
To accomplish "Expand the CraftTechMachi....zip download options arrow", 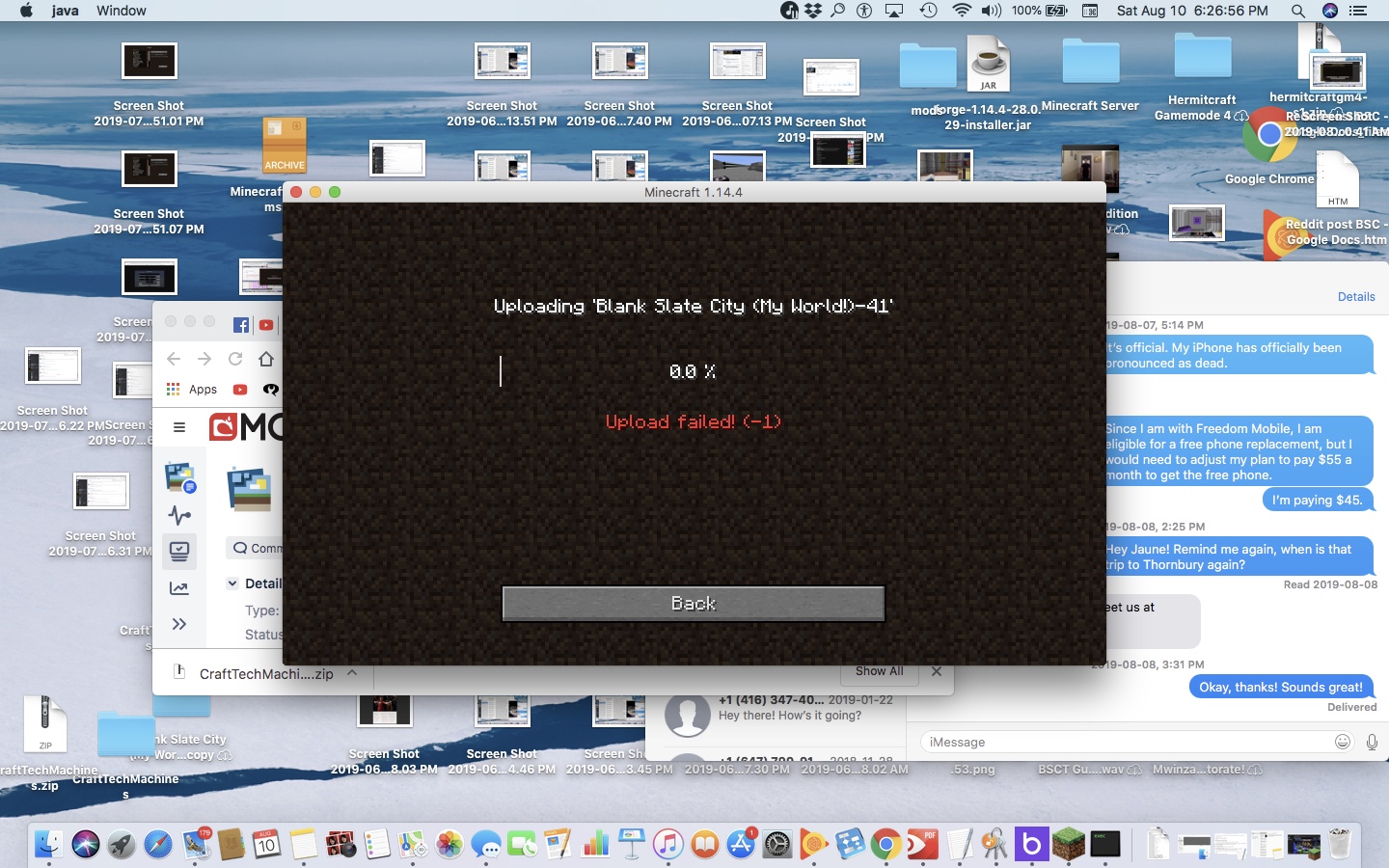I will pyautogui.click(x=352, y=673).
